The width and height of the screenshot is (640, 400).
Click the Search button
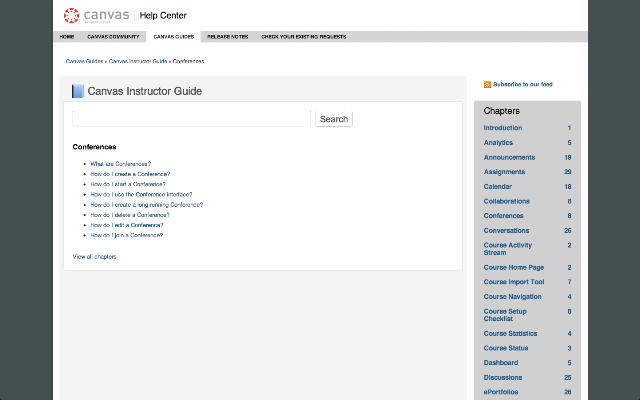click(x=334, y=119)
